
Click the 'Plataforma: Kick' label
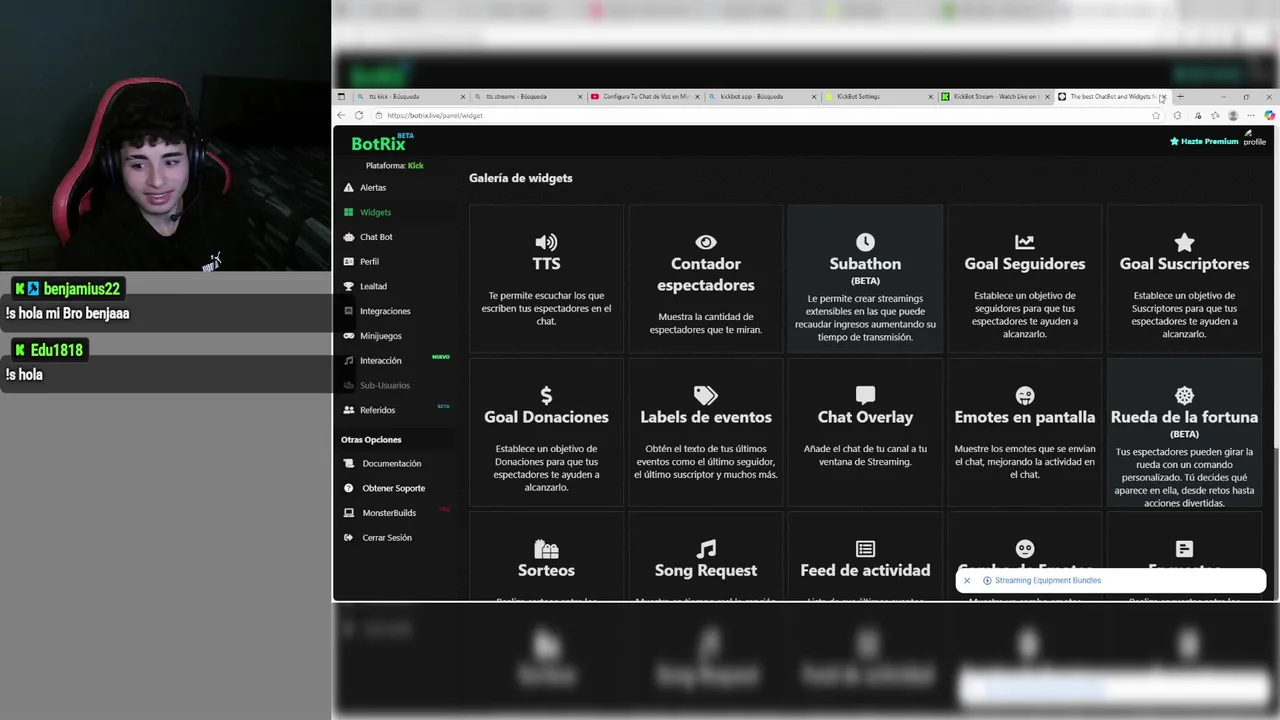click(x=395, y=166)
